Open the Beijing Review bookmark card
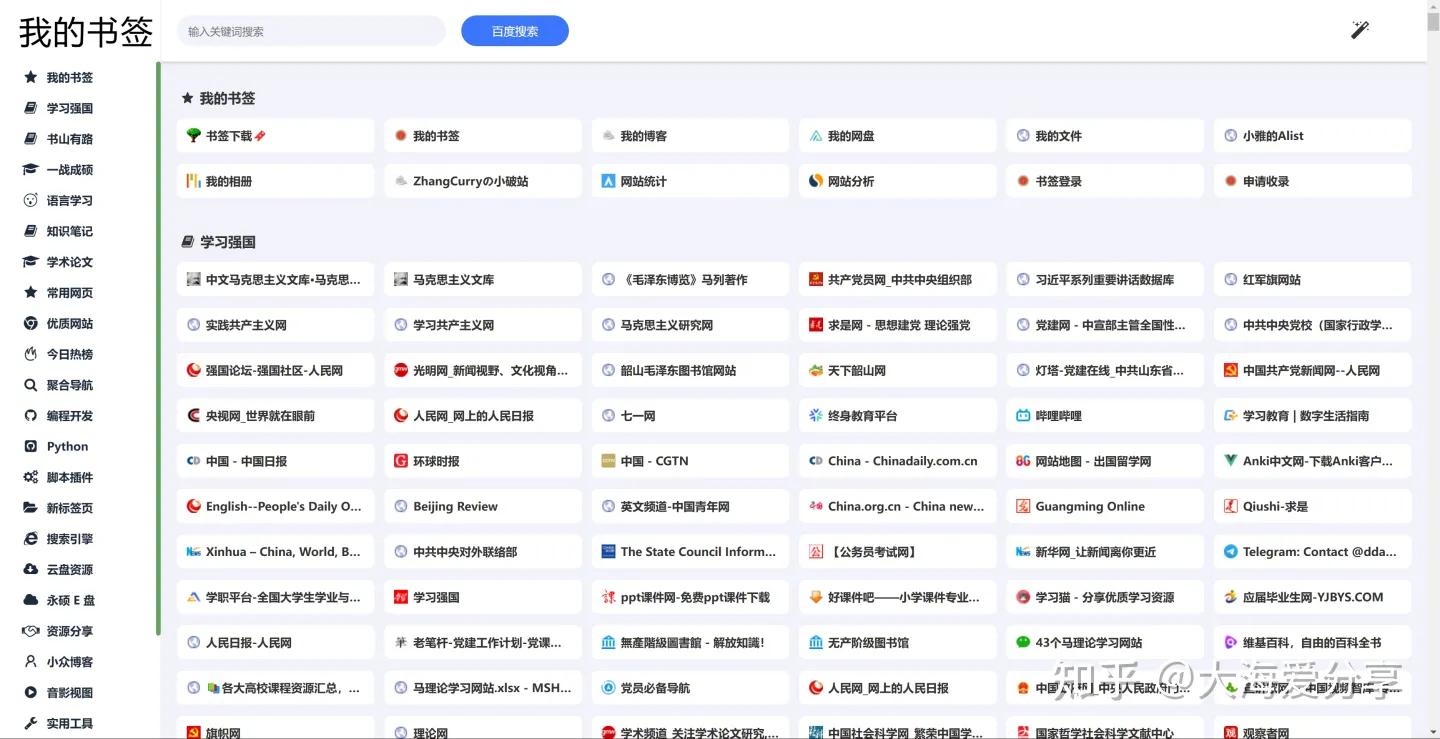Viewport: 1440px width, 739px height. click(x=483, y=507)
